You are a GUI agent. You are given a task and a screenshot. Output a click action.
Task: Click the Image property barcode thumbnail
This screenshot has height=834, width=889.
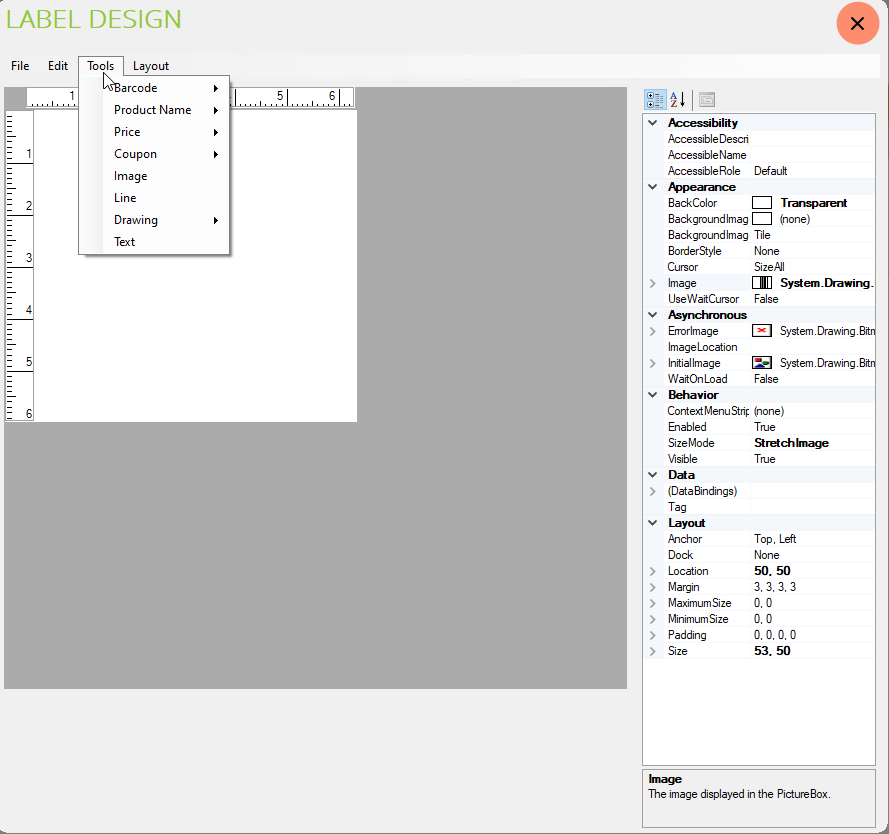[x=762, y=283]
